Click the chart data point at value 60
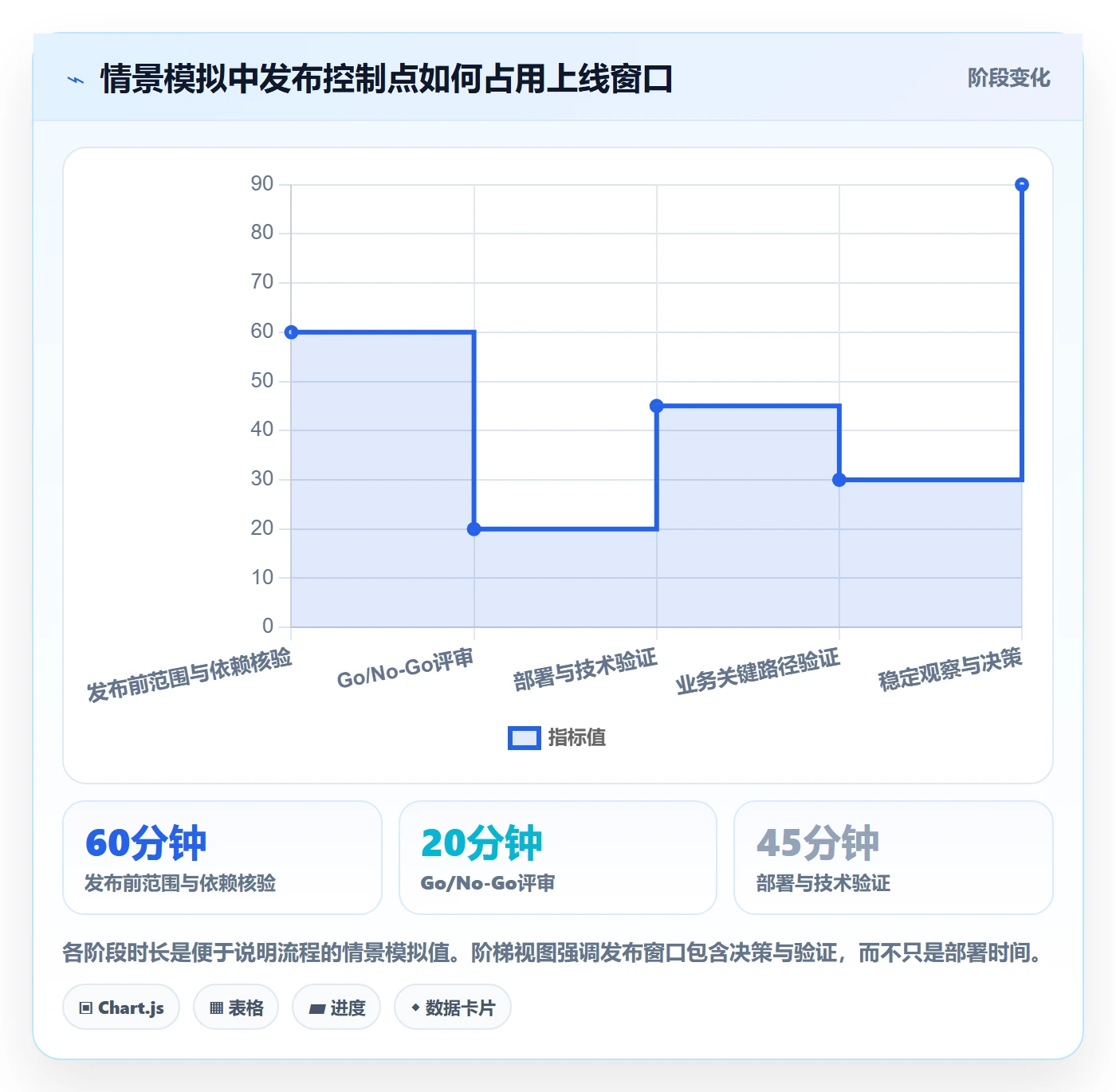The width and height of the screenshot is (1116, 1092). click(x=292, y=332)
